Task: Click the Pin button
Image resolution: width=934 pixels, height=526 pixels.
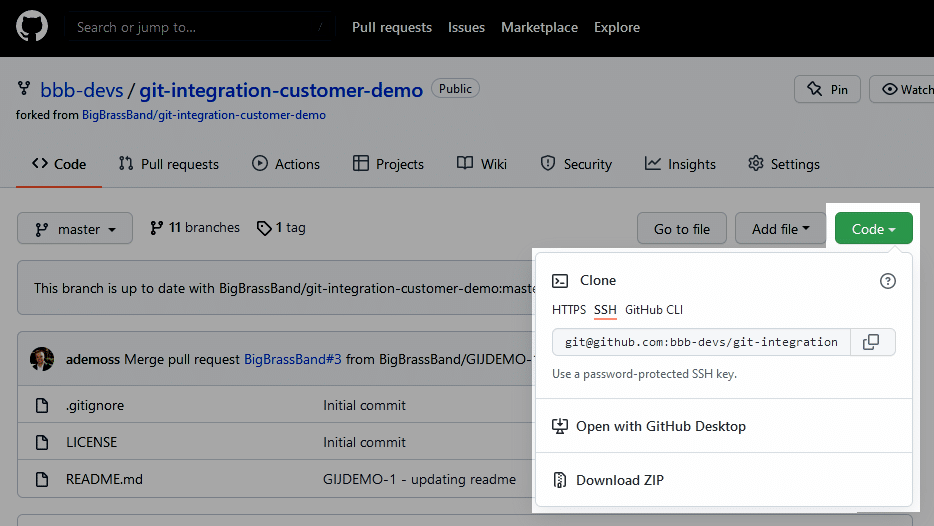Action: pyautogui.click(x=827, y=89)
